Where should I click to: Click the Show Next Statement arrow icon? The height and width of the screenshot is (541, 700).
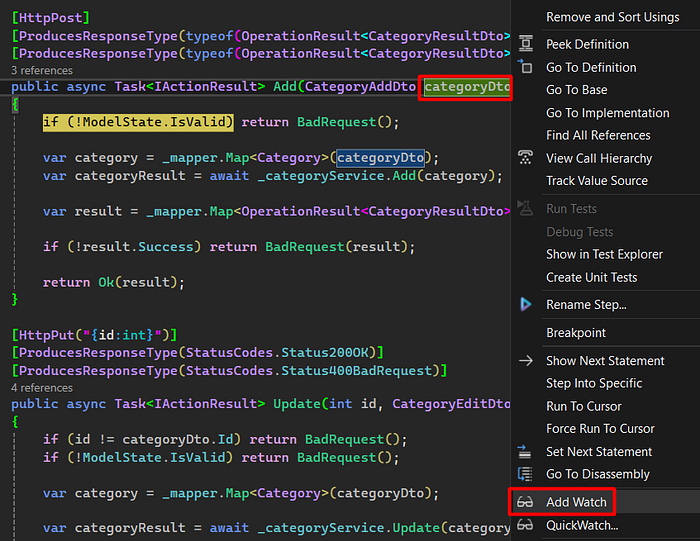[525, 361]
